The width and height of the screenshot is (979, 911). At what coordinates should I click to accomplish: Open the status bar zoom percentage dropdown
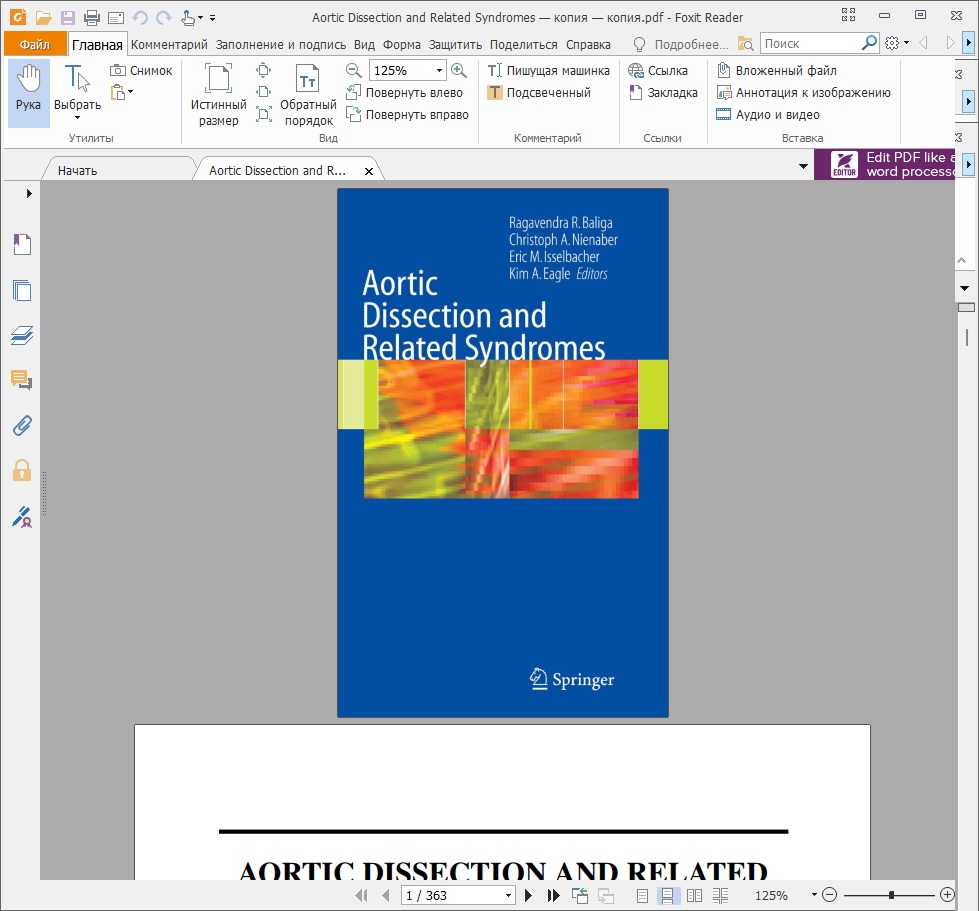click(x=814, y=895)
